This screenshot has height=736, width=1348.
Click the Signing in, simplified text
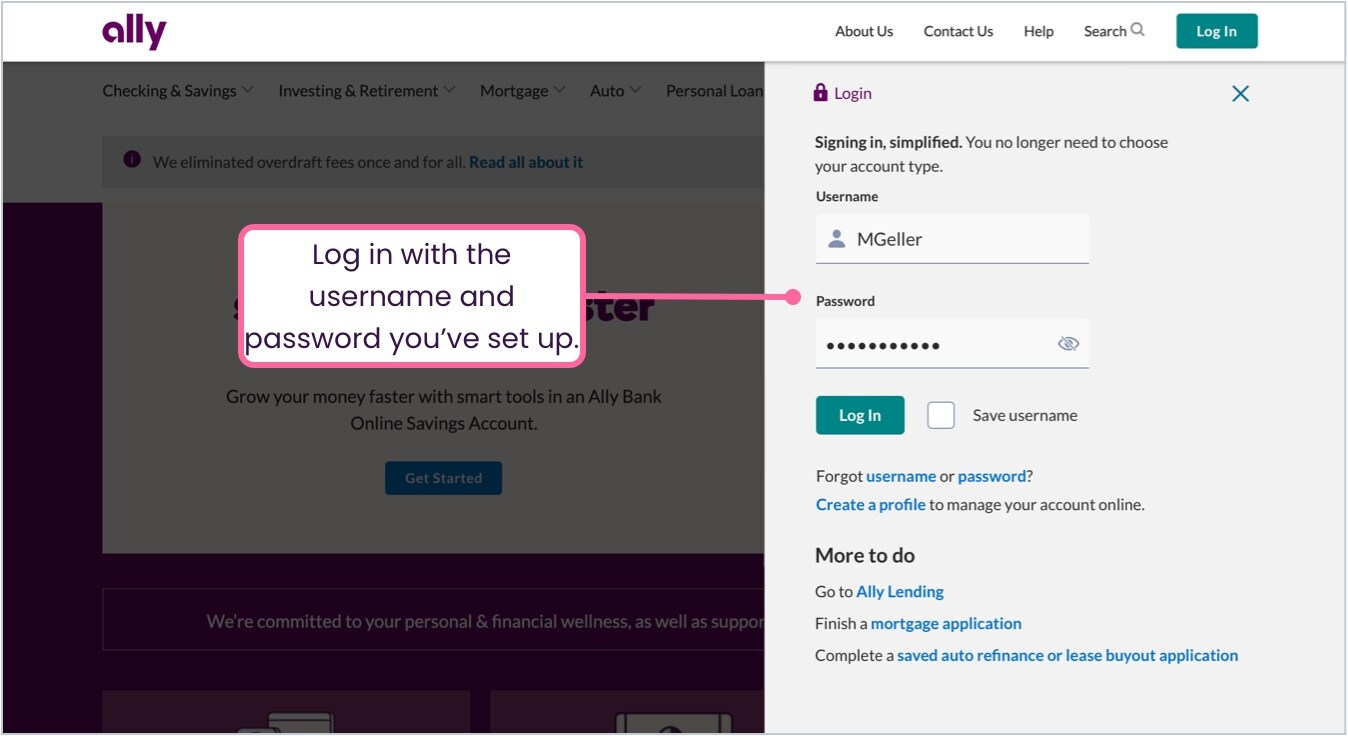pyautogui.click(x=888, y=142)
